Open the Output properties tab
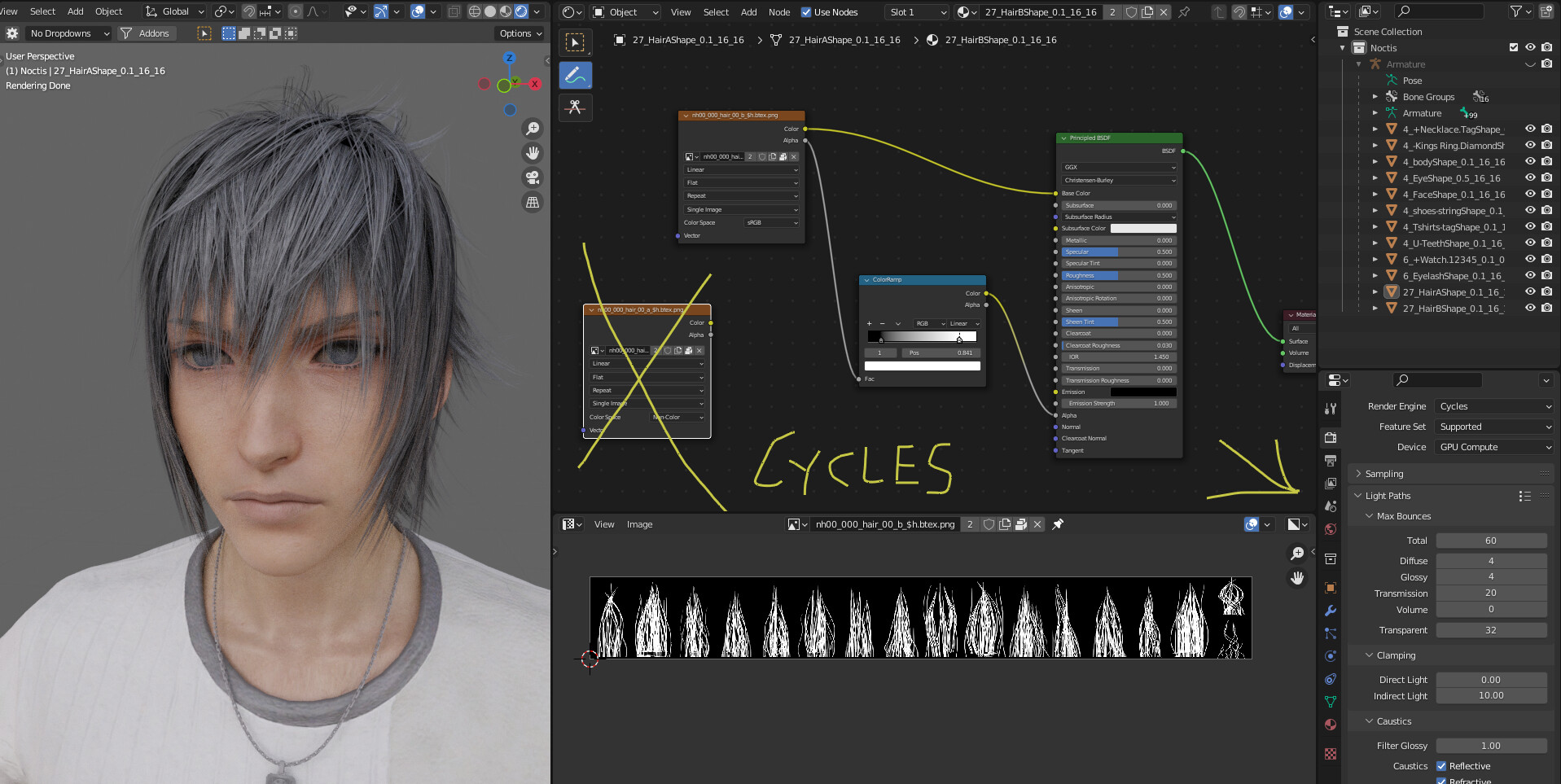This screenshot has height=784, width=1561. (x=1331, y=461)
